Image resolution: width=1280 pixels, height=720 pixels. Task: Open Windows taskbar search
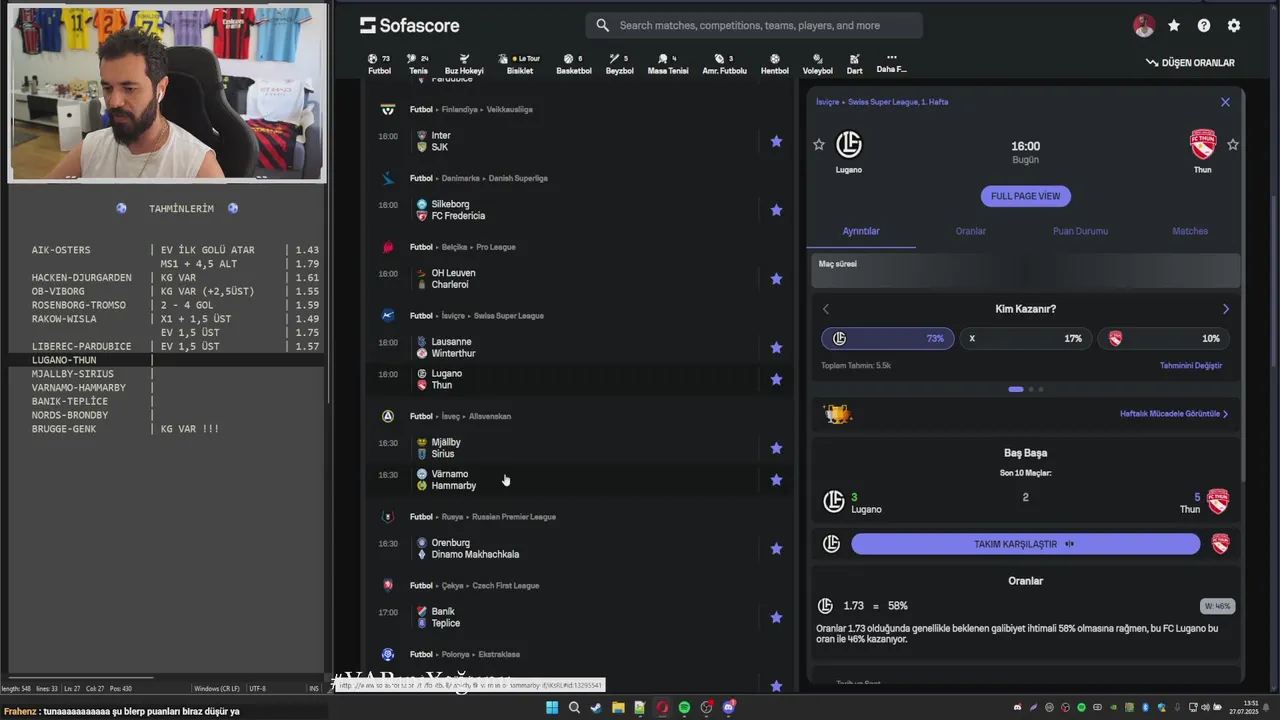pos(574,708)
